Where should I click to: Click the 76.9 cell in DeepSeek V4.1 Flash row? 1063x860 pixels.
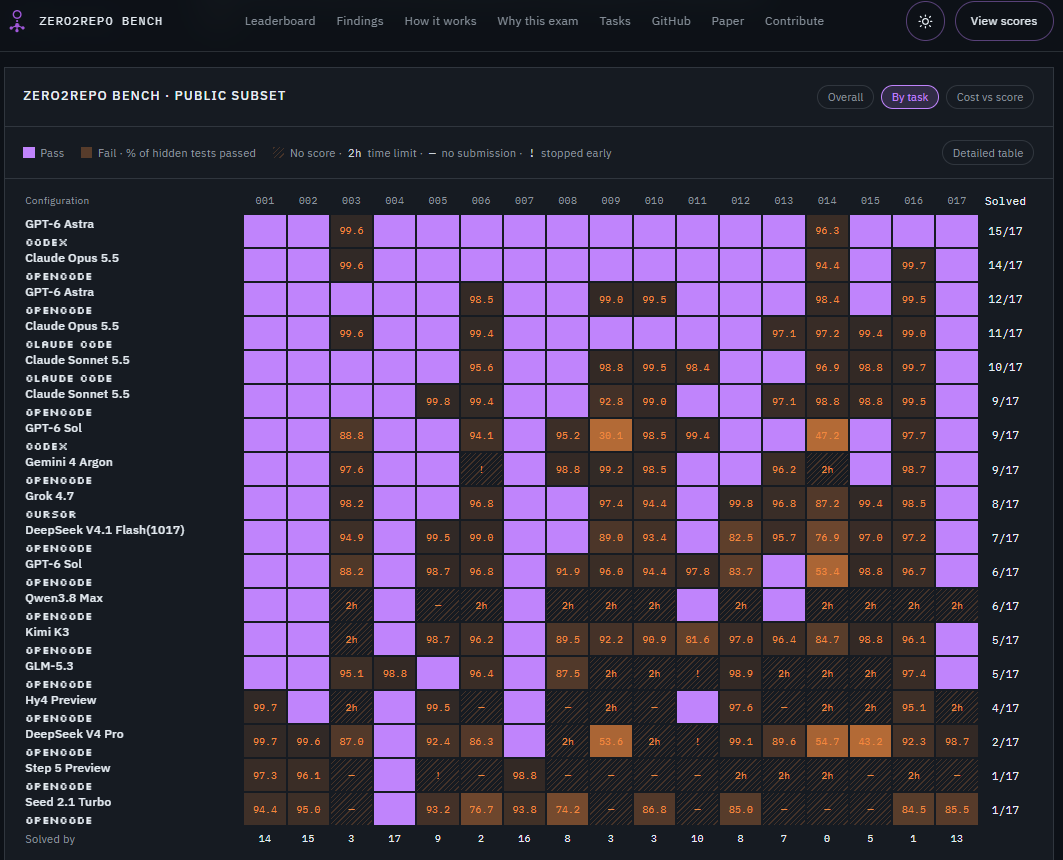[827, 537]
